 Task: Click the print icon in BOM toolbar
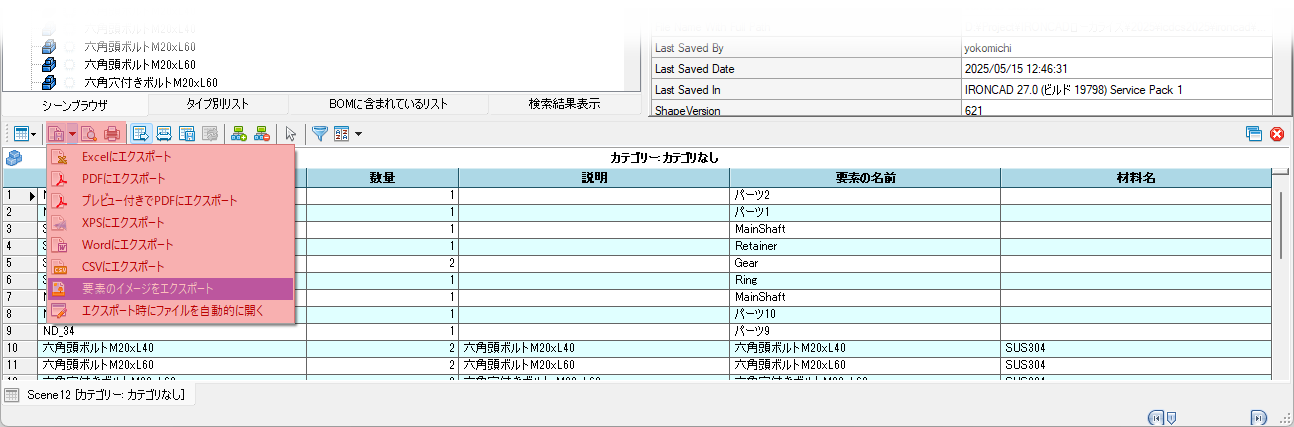(x=112, y=133)
